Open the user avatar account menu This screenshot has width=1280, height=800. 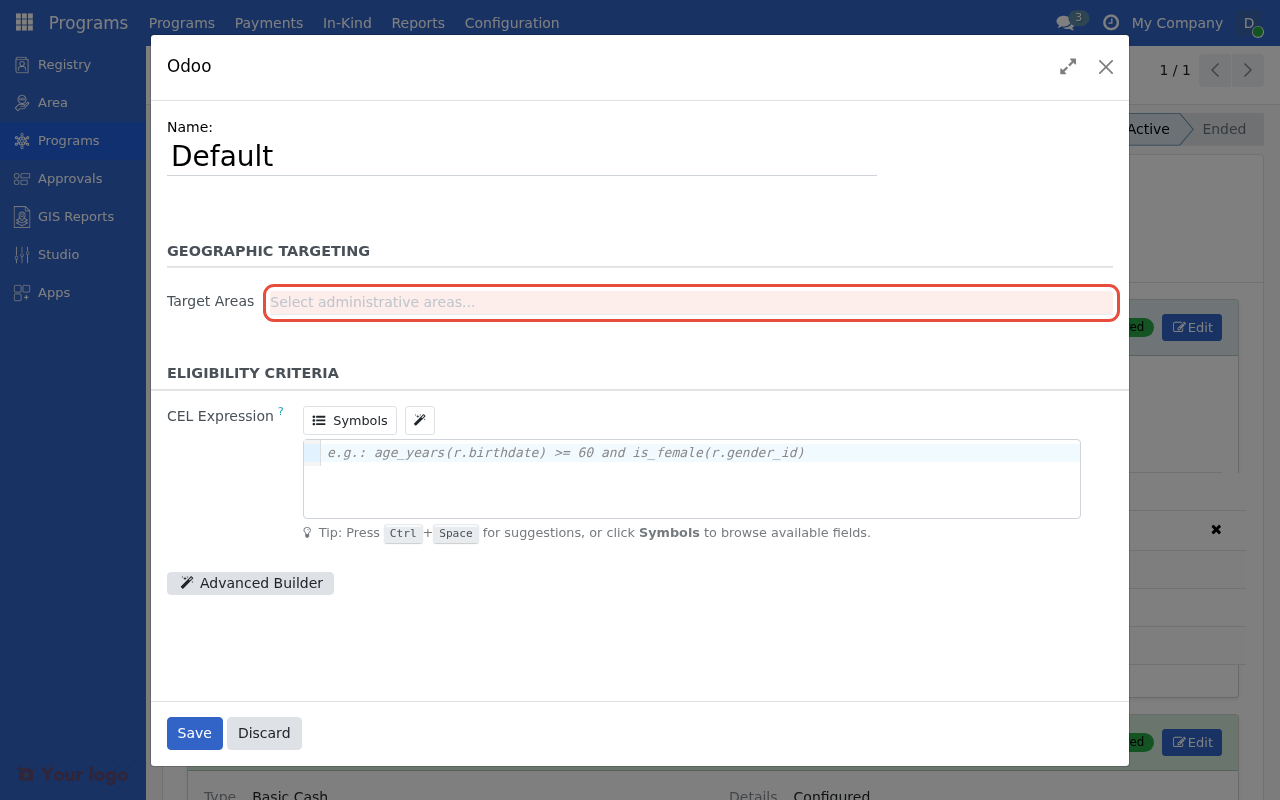tap(1248, 22)
